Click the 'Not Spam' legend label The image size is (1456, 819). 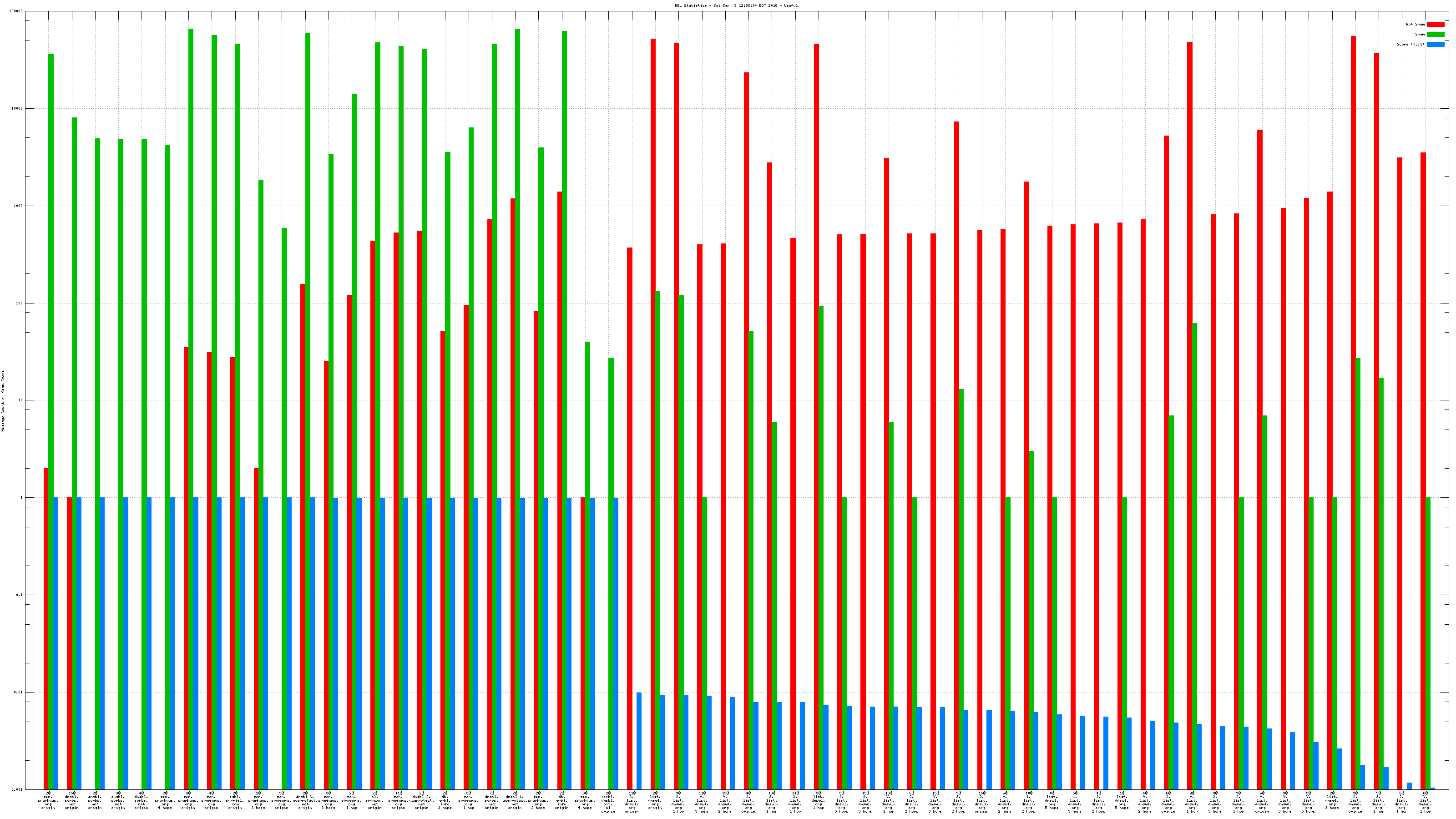pos(1416,24)
